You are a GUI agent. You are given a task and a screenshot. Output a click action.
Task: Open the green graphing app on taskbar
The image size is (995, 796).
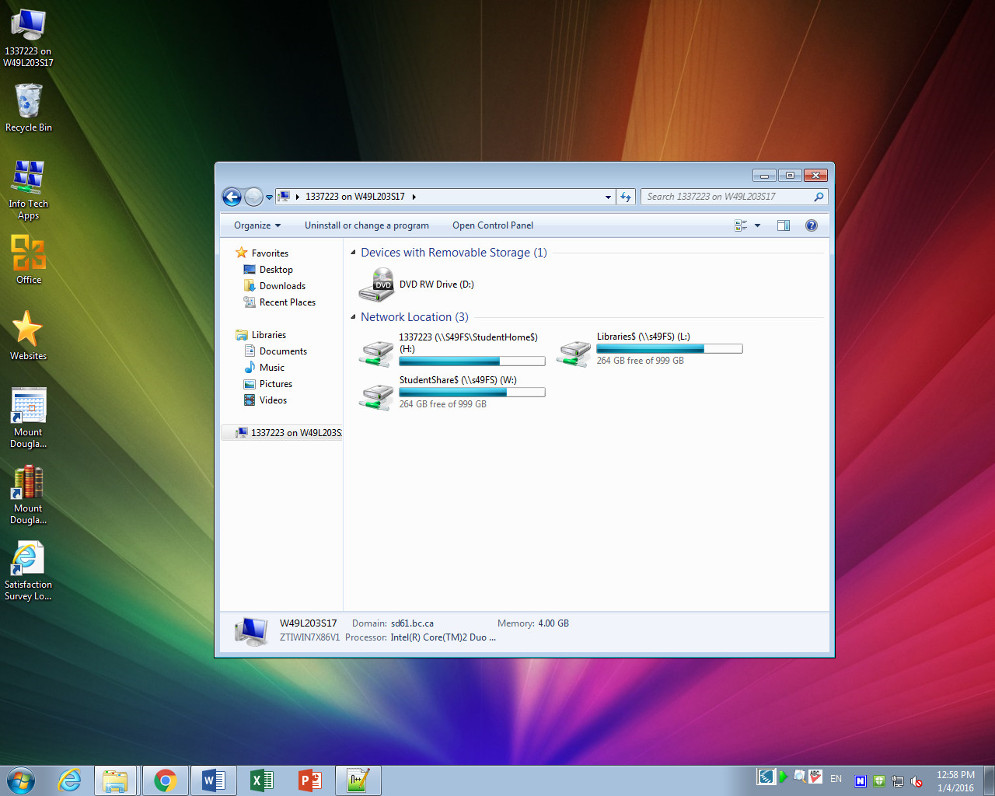click(358, 781)
